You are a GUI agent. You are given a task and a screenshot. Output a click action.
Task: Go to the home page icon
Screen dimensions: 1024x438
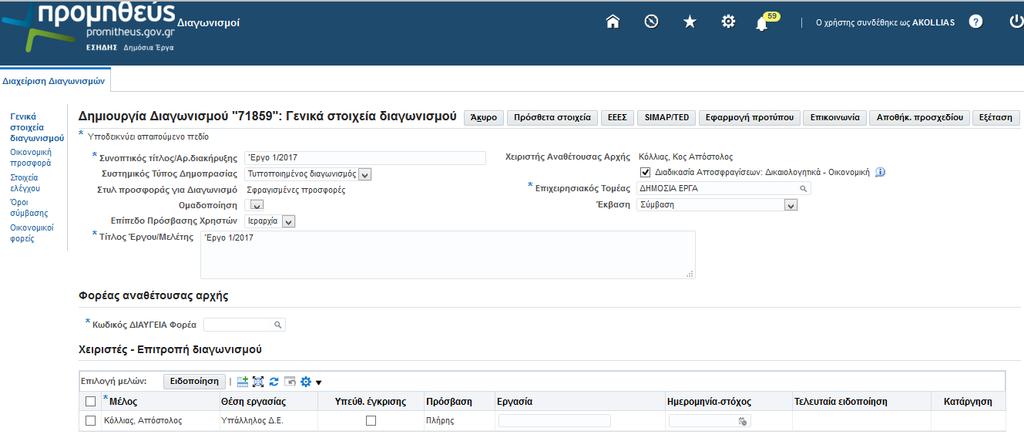pyautogui.click(x=613, y=22)
